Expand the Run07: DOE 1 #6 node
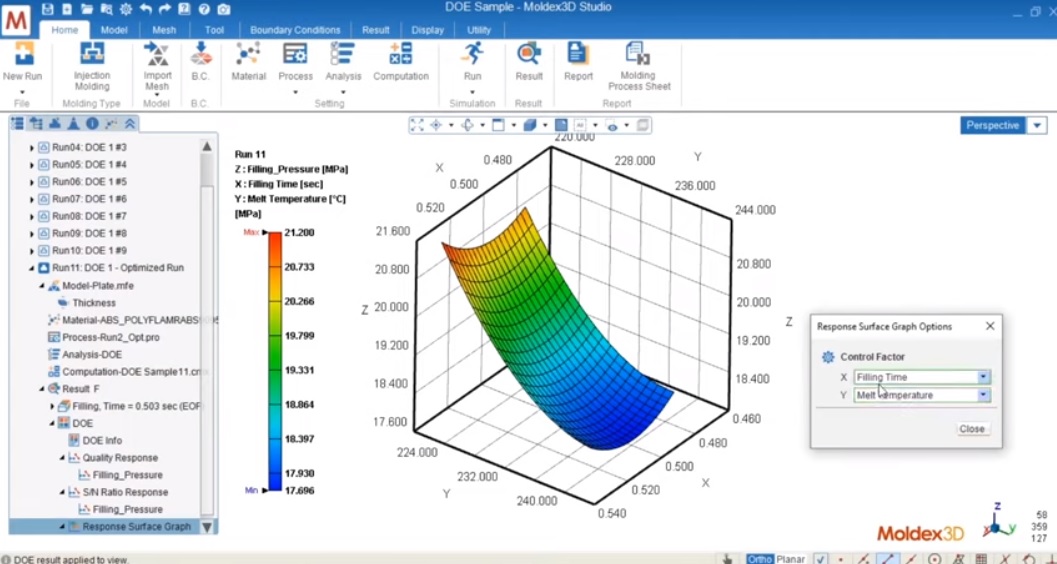 pyautogui.click(x=31, y=199)
